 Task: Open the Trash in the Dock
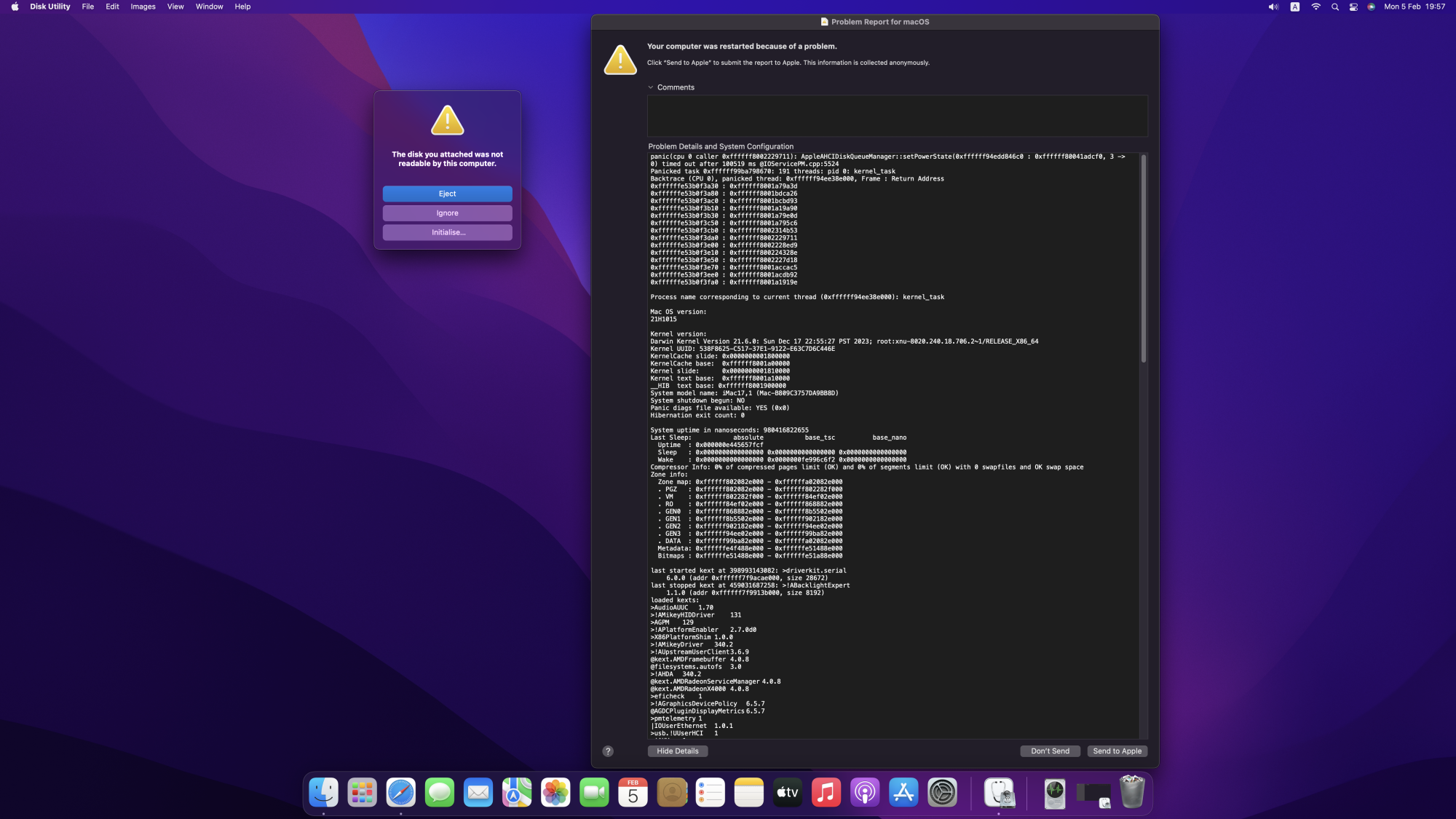[x=1132, y=793]
